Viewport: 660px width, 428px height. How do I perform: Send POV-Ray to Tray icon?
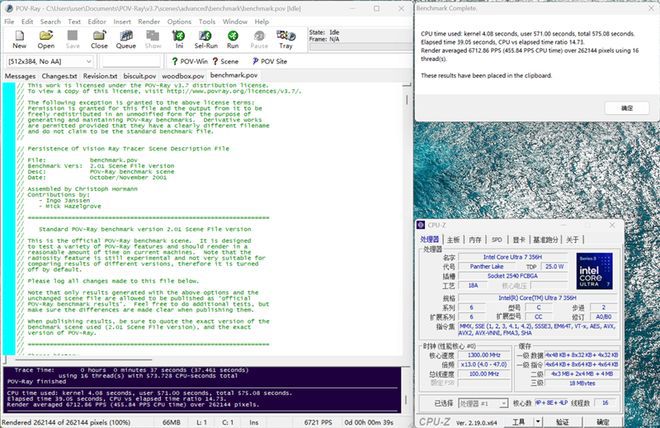286,40
